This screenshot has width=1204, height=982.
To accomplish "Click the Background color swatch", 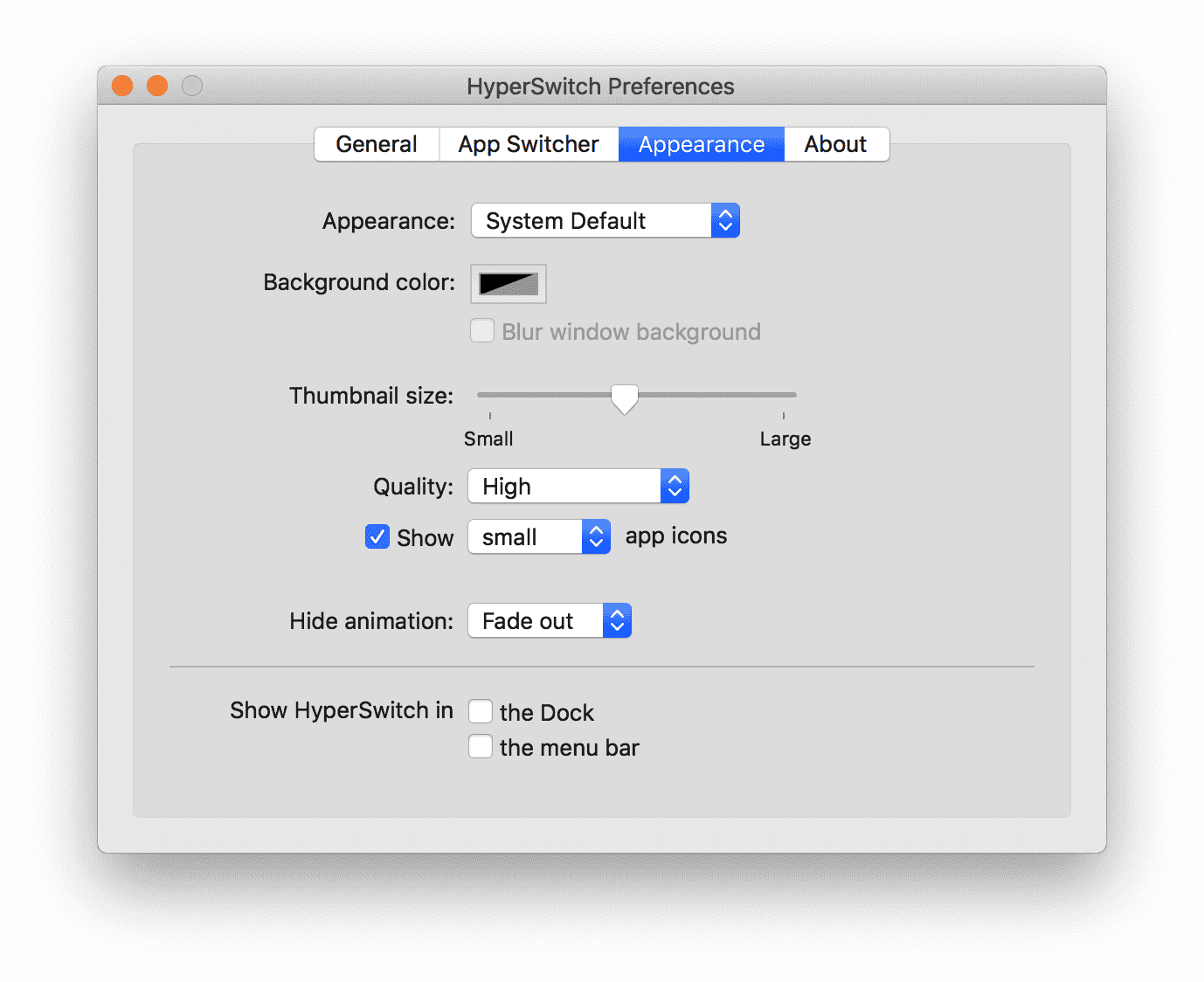I will click(509, 284).
